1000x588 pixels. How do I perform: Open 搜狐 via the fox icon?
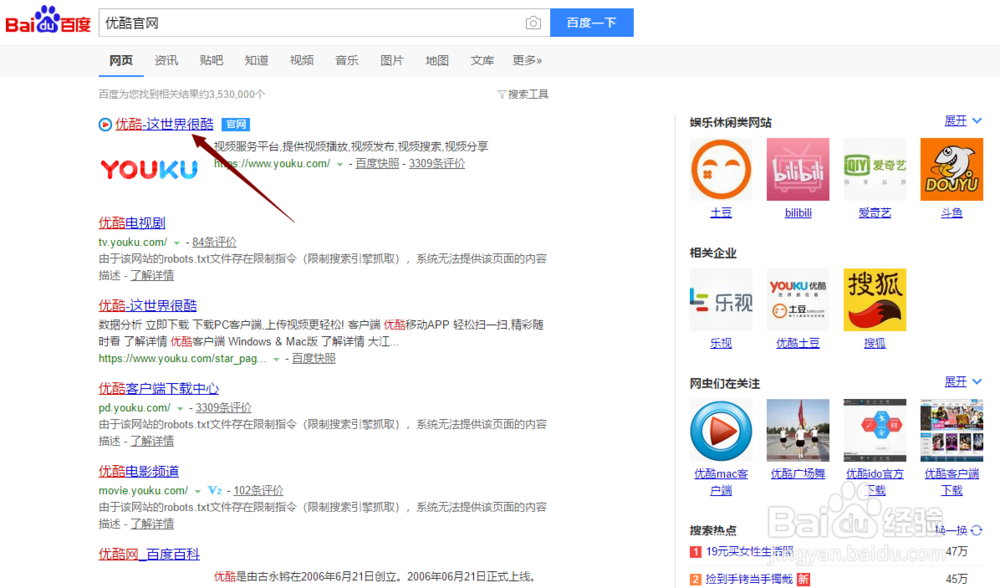[x=874, y=299]
